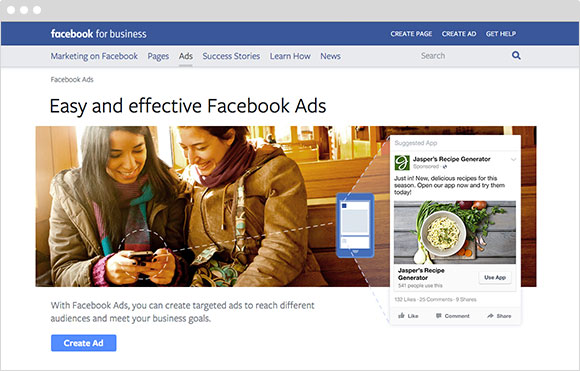The height and width of the screenshot is (371, 580).
Task: Select the Ads navigation tab
Action: [x=186, y=56]
